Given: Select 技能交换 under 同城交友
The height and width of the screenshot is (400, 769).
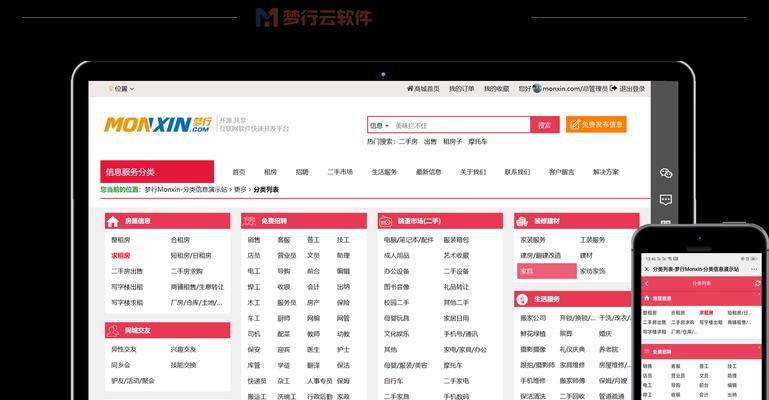Looking at the screenshot, I should 183,365.
